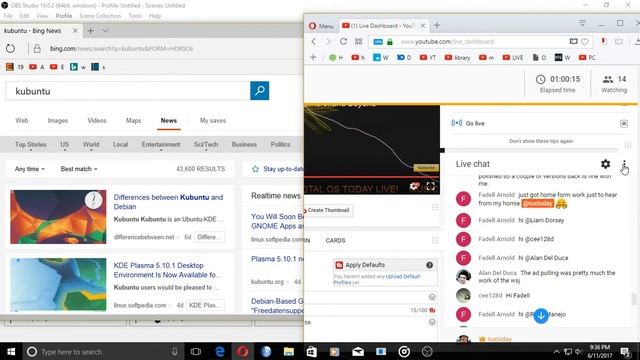Expand the Entertainment news category
The width and height of the screenshot is (640, 360).
(161, 144)
